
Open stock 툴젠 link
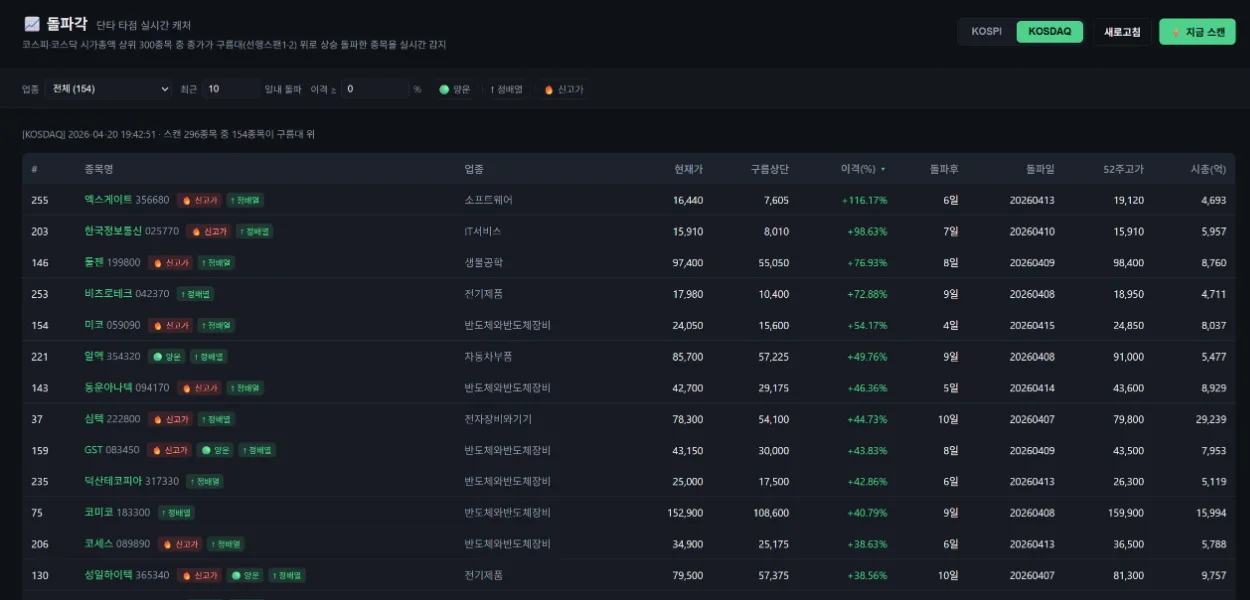(x=94, y=263)
